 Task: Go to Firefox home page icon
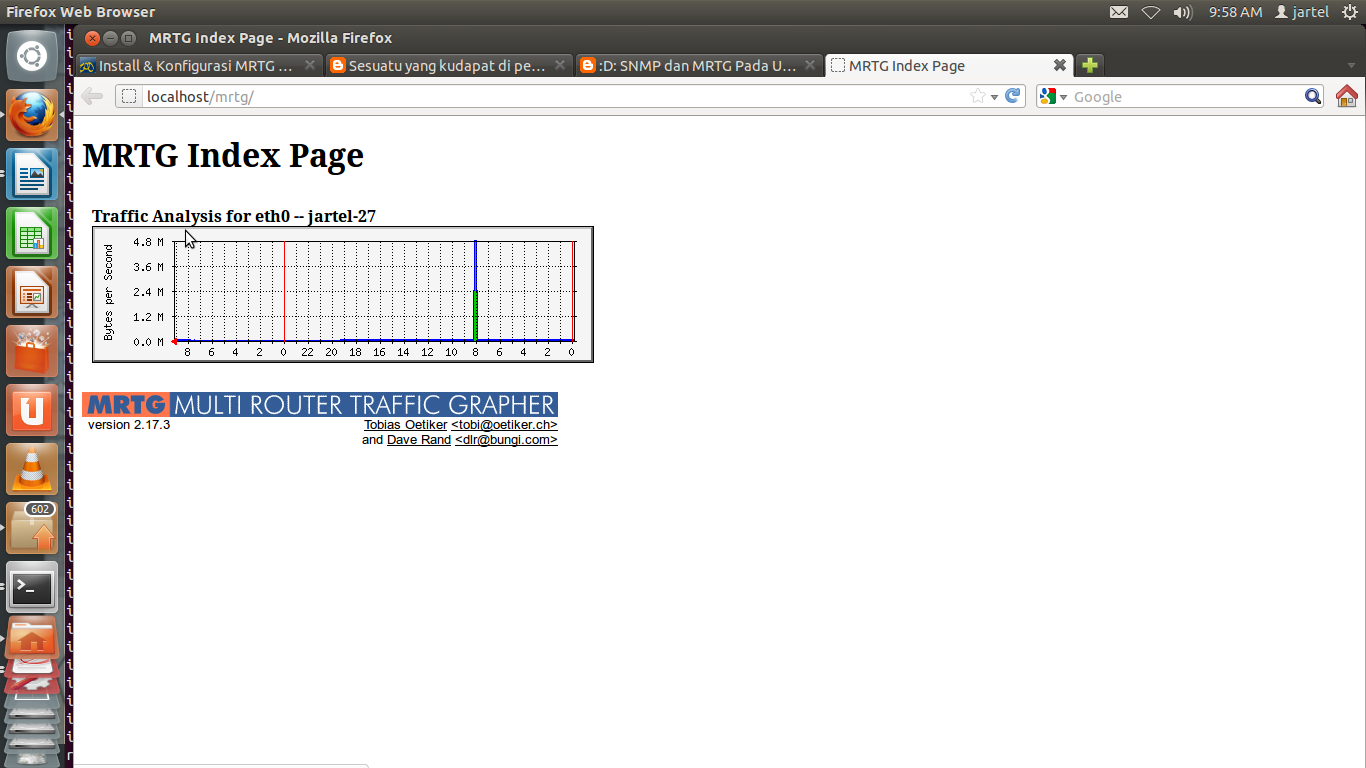tap(1347, 96)
